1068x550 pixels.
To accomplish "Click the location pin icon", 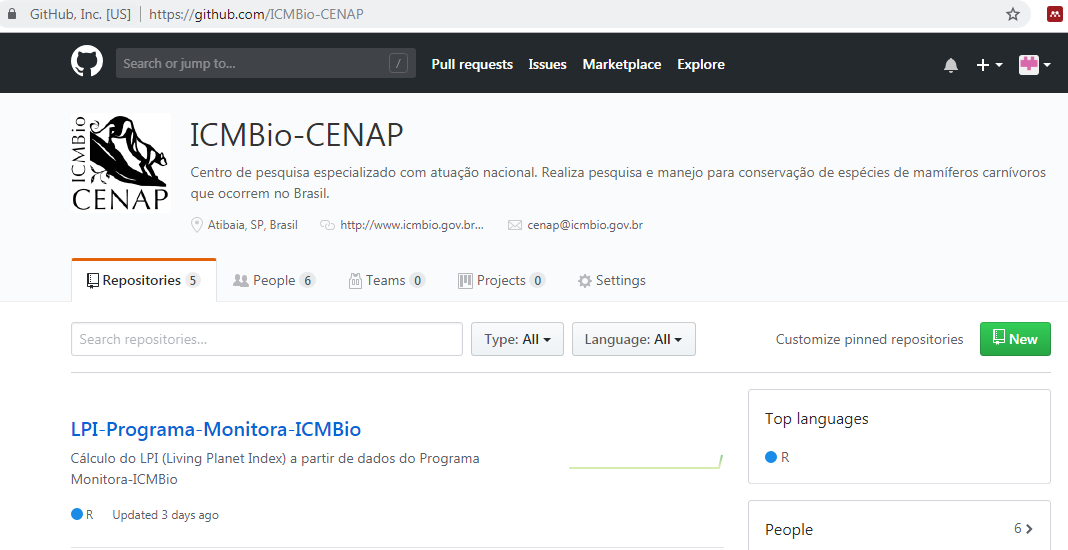I will pyautogui.click(x=197, y=225).
